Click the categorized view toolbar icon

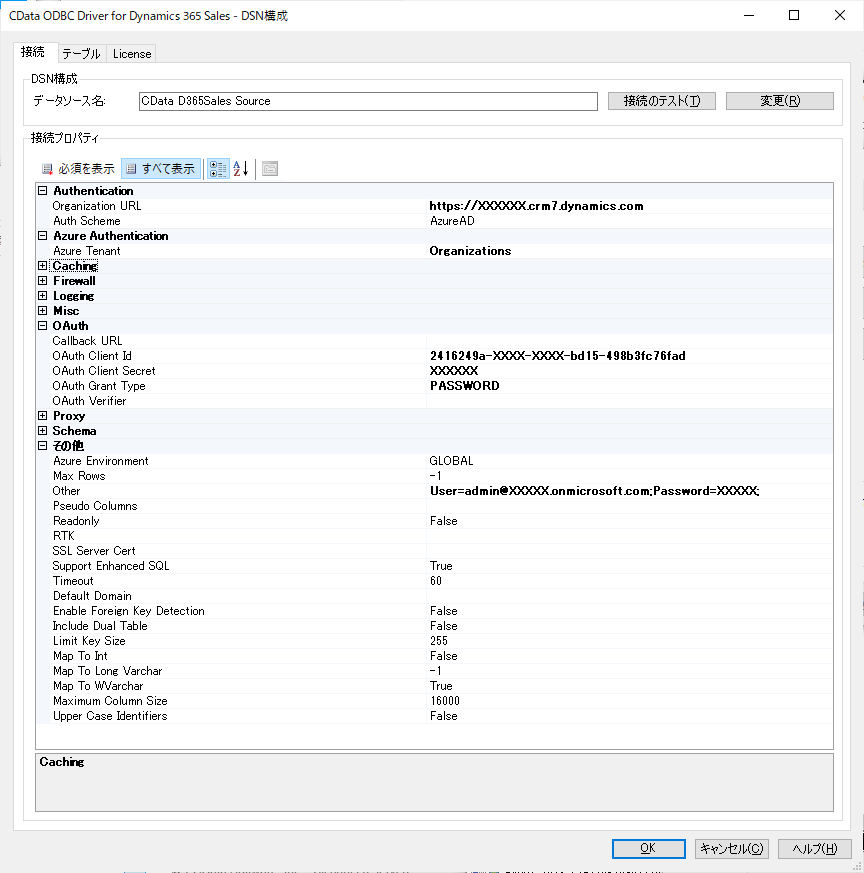pos(218,169)
